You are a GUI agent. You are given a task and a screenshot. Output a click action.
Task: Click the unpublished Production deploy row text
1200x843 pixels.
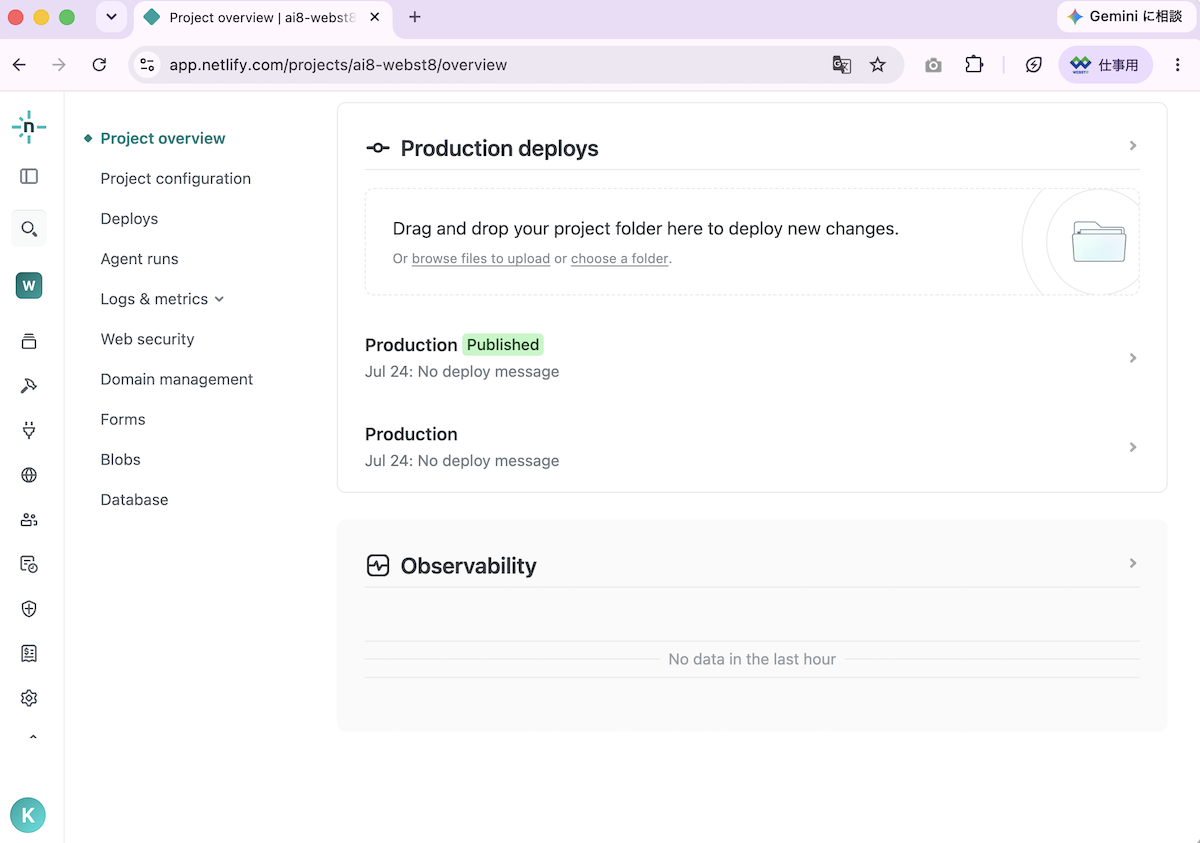coord(462,447)
